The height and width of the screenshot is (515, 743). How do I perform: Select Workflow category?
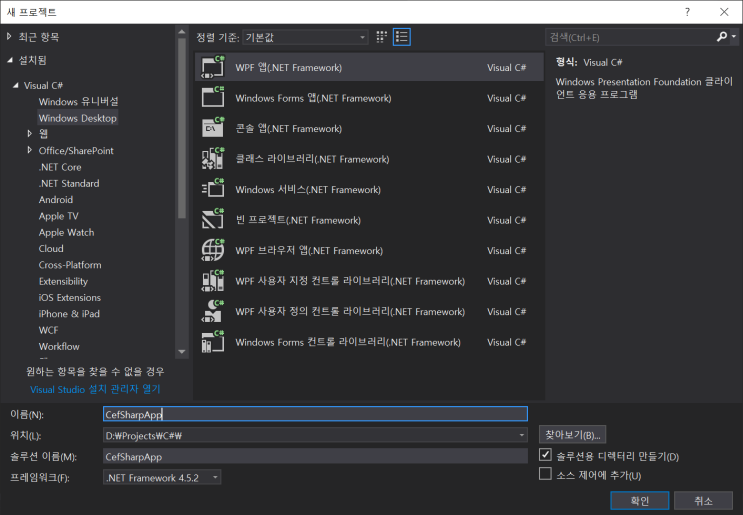(x=59, y=346)
